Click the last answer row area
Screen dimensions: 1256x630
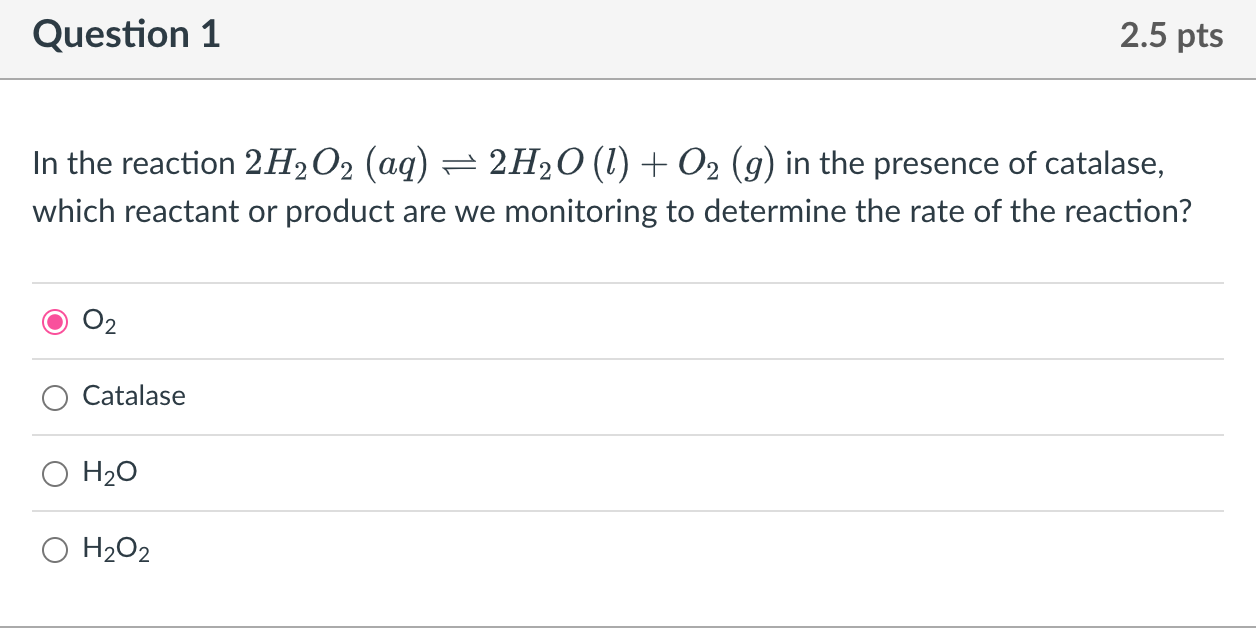point(400,549)
